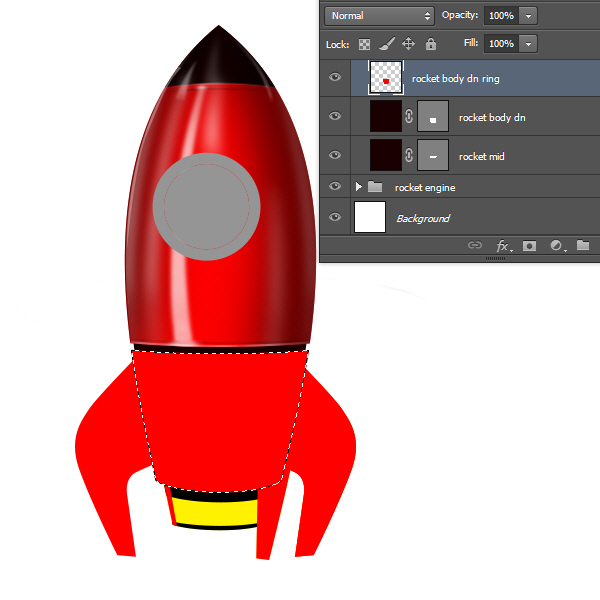
Task: Click the lock all padlock icon
Action: pos(430,44)
